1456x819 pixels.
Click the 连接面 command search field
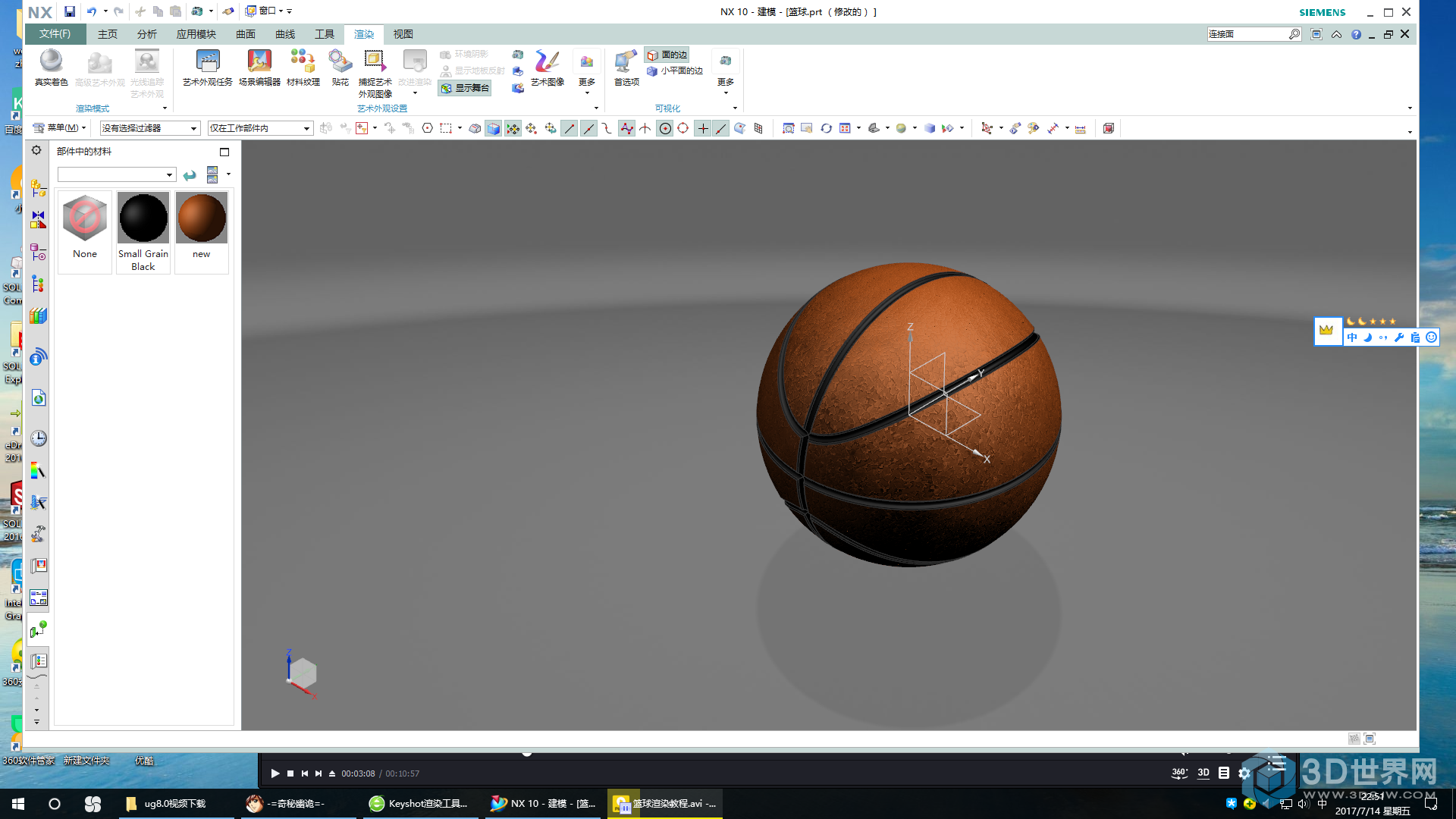click(x=1247, y=34)
